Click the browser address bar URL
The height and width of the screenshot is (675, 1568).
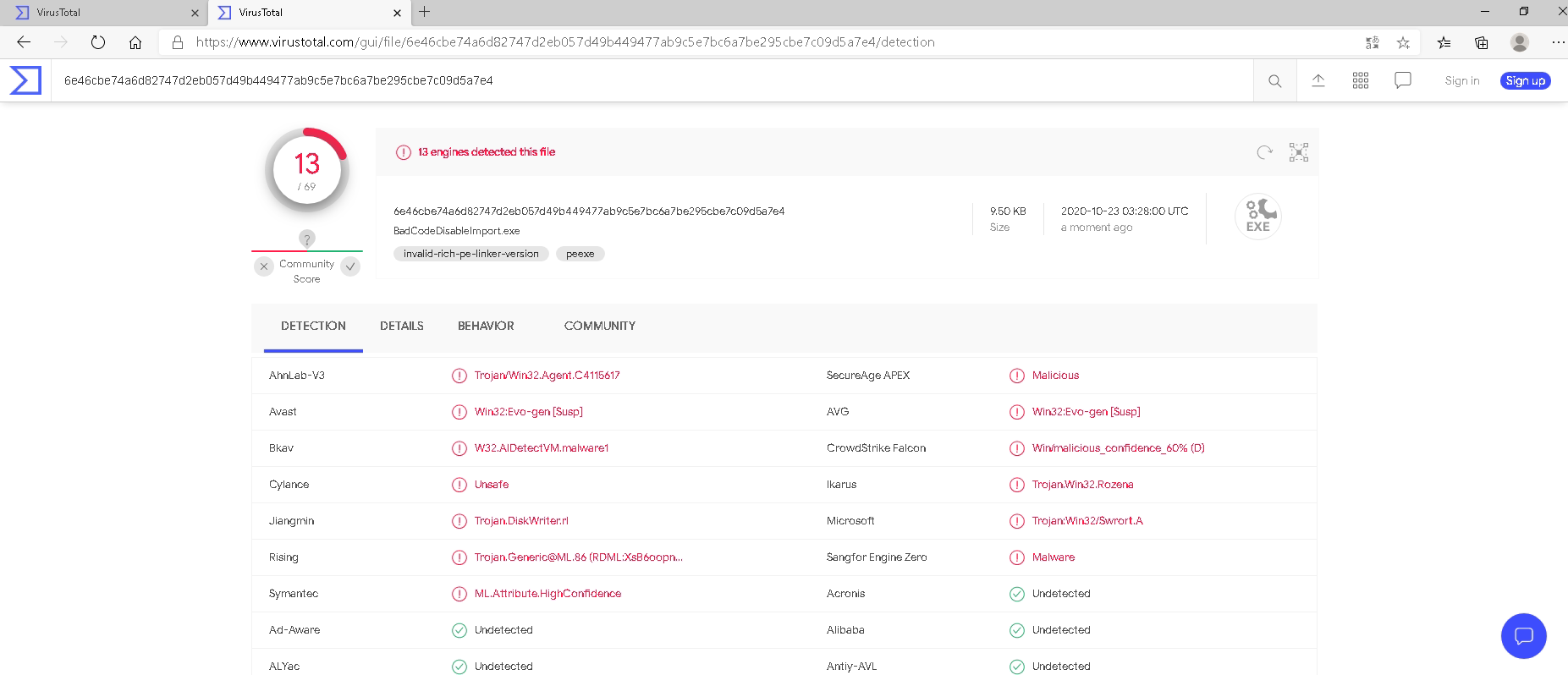pyautogui.click(x=565, y=42)
